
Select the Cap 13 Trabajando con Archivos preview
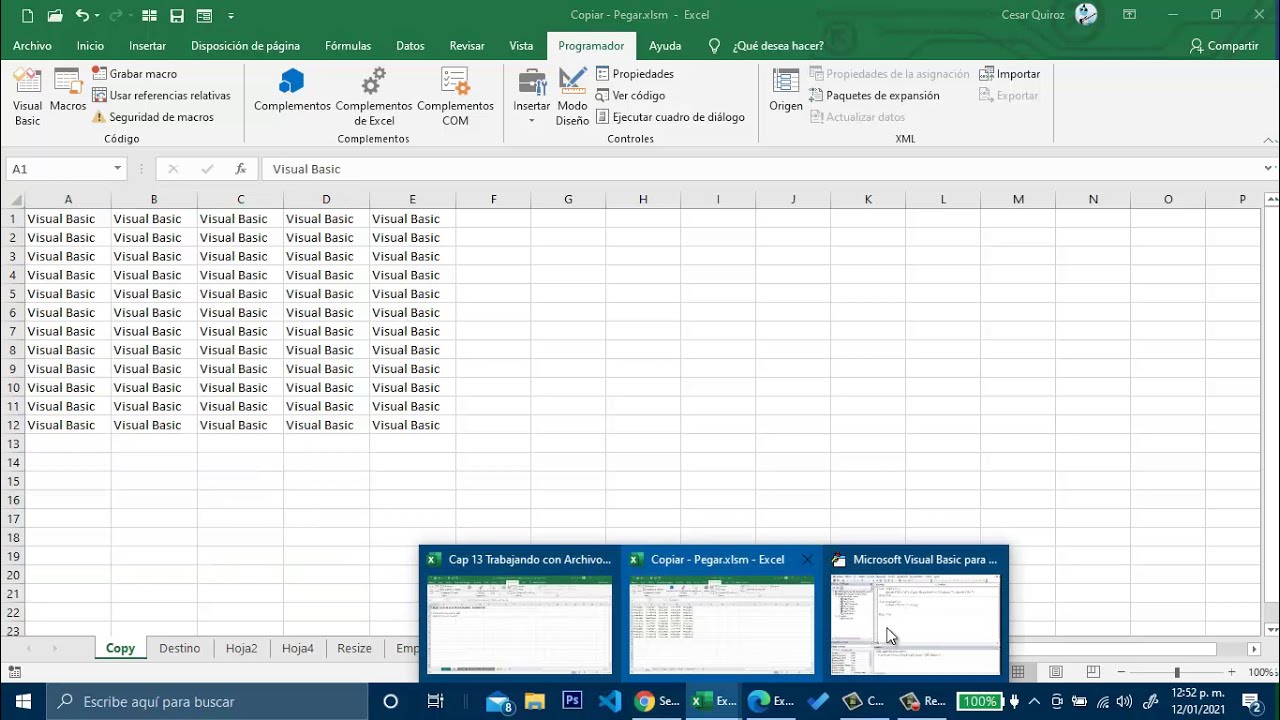click(x=519, y=612)
